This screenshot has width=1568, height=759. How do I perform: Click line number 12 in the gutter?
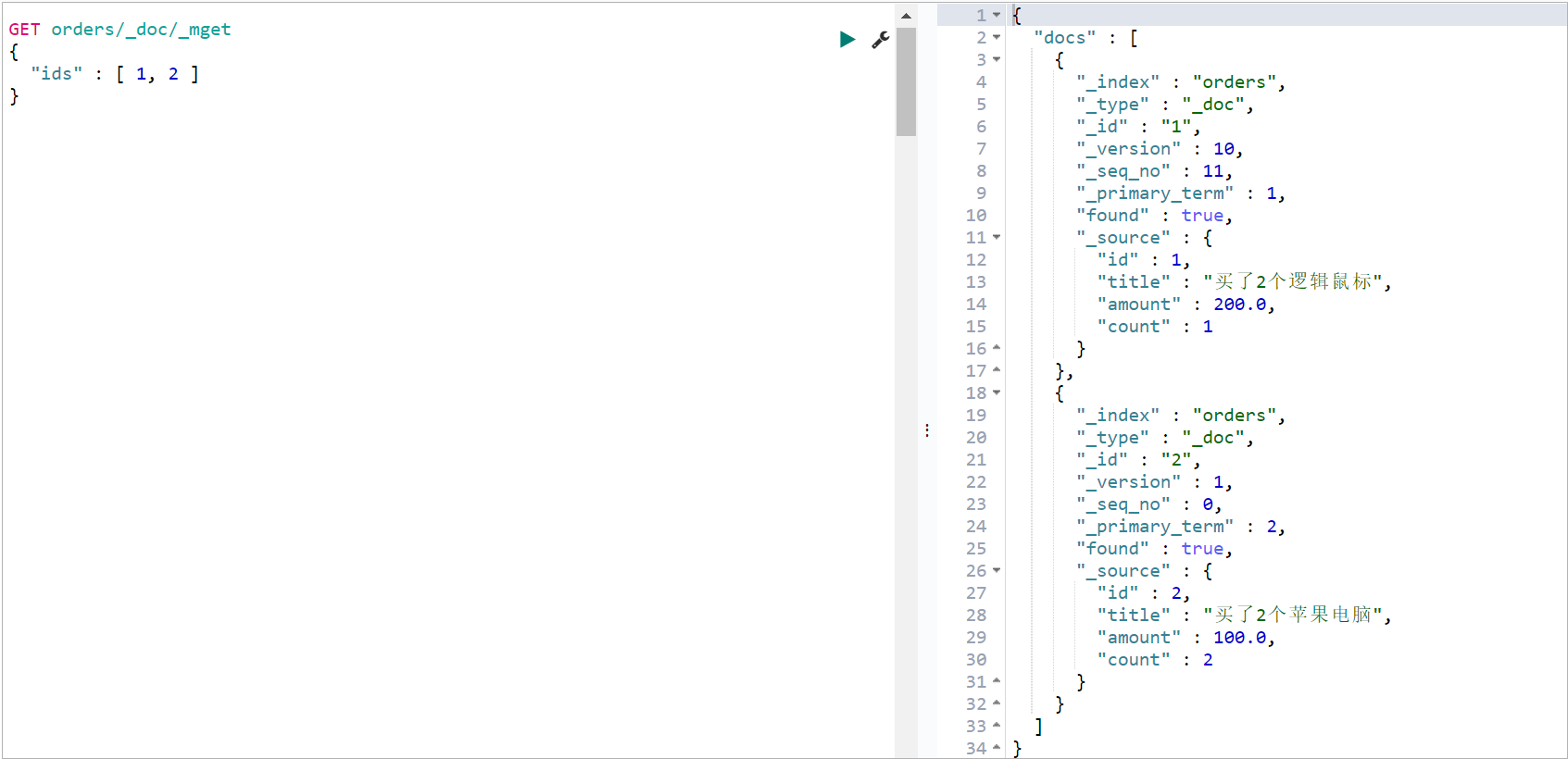click(976, 260)
